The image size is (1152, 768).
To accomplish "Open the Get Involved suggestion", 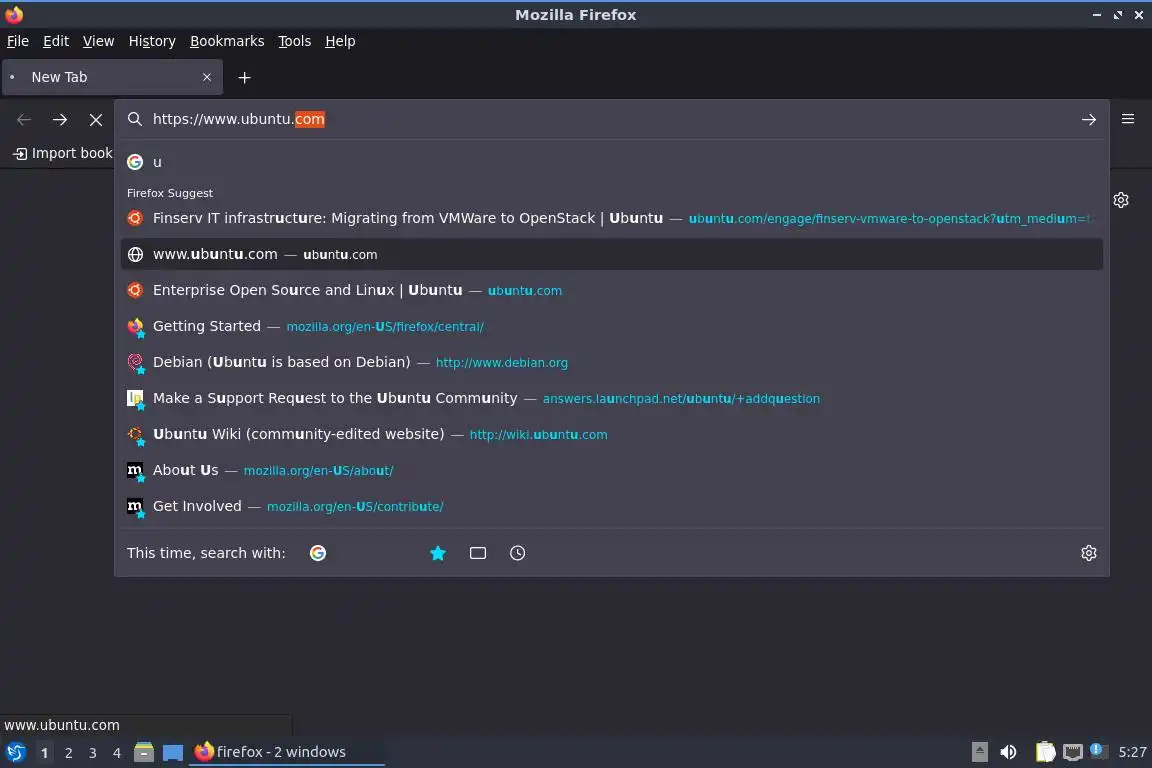I will click(611, 506).
